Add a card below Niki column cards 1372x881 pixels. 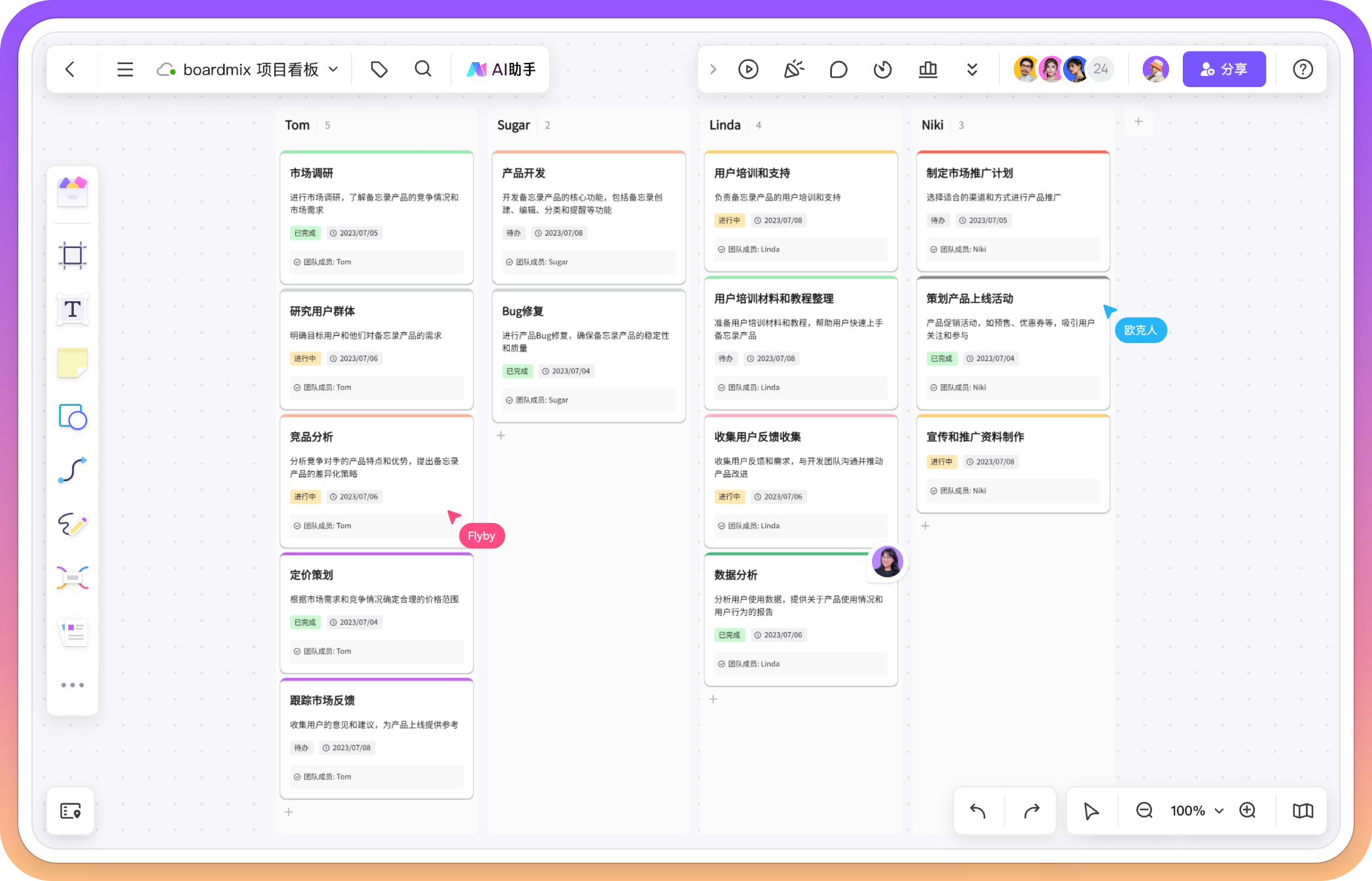point(925,526)
